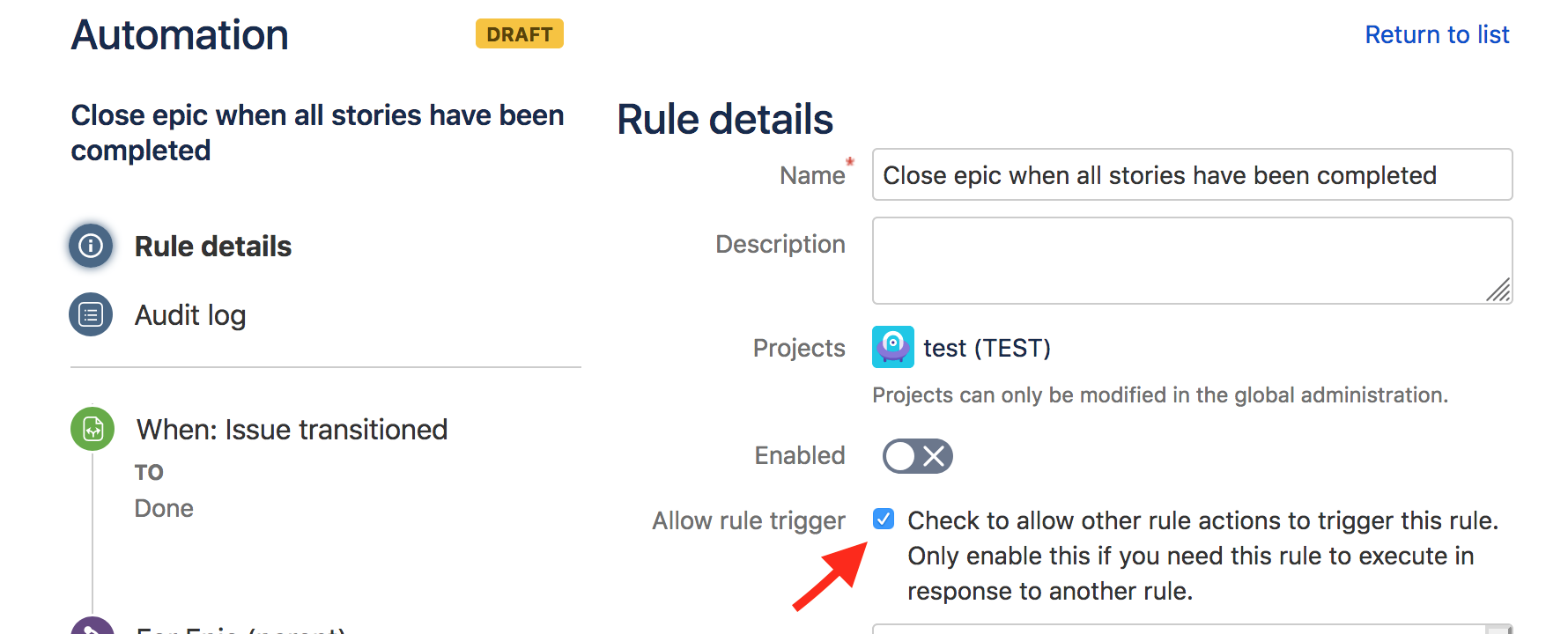Click the Audit log list icon
Viewport: 1568px width, 634px height.
click(x=91, y=314)
